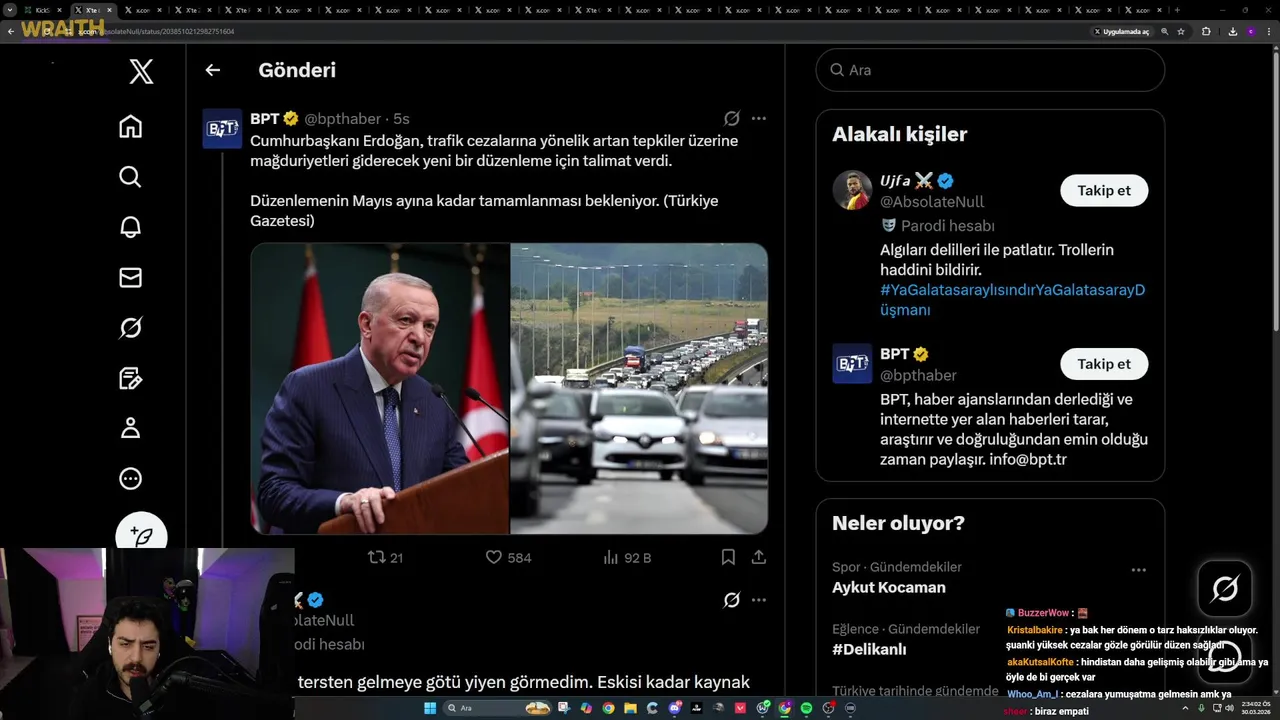Open BPT author name on main post
The height and width of the screenshot is (720, 1280).
pyautogui.click(x=265, y=118)
